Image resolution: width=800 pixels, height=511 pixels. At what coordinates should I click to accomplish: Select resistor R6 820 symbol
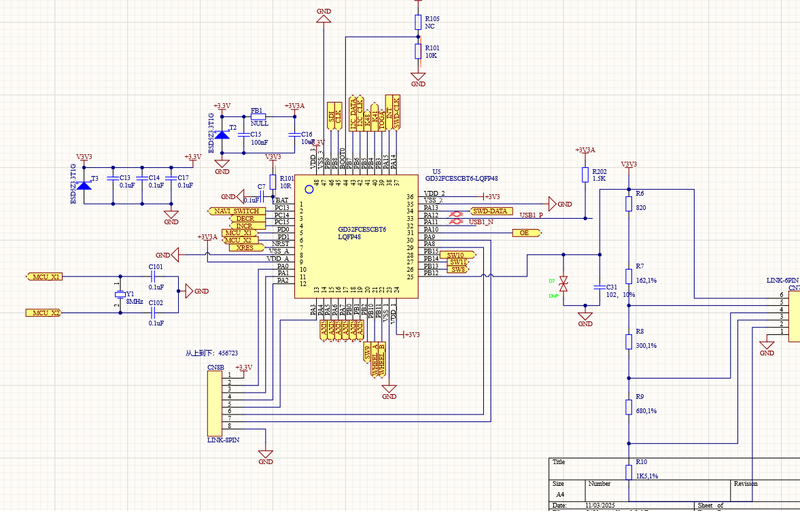(x=629, y=204)
